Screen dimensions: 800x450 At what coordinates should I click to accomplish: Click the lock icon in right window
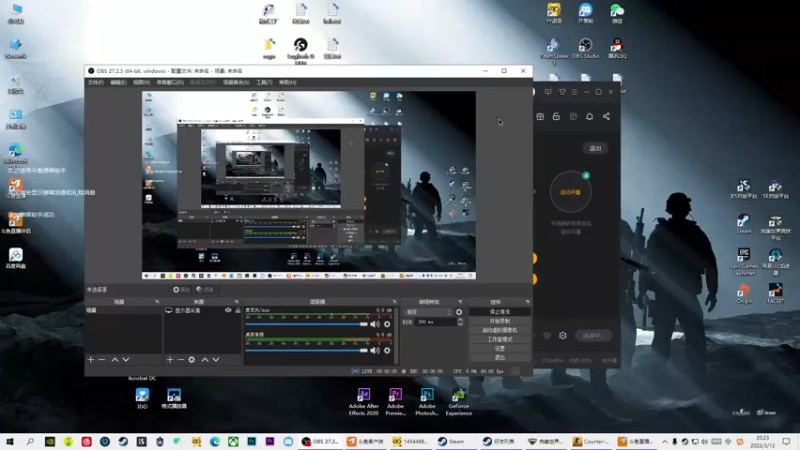coord(556,116)
